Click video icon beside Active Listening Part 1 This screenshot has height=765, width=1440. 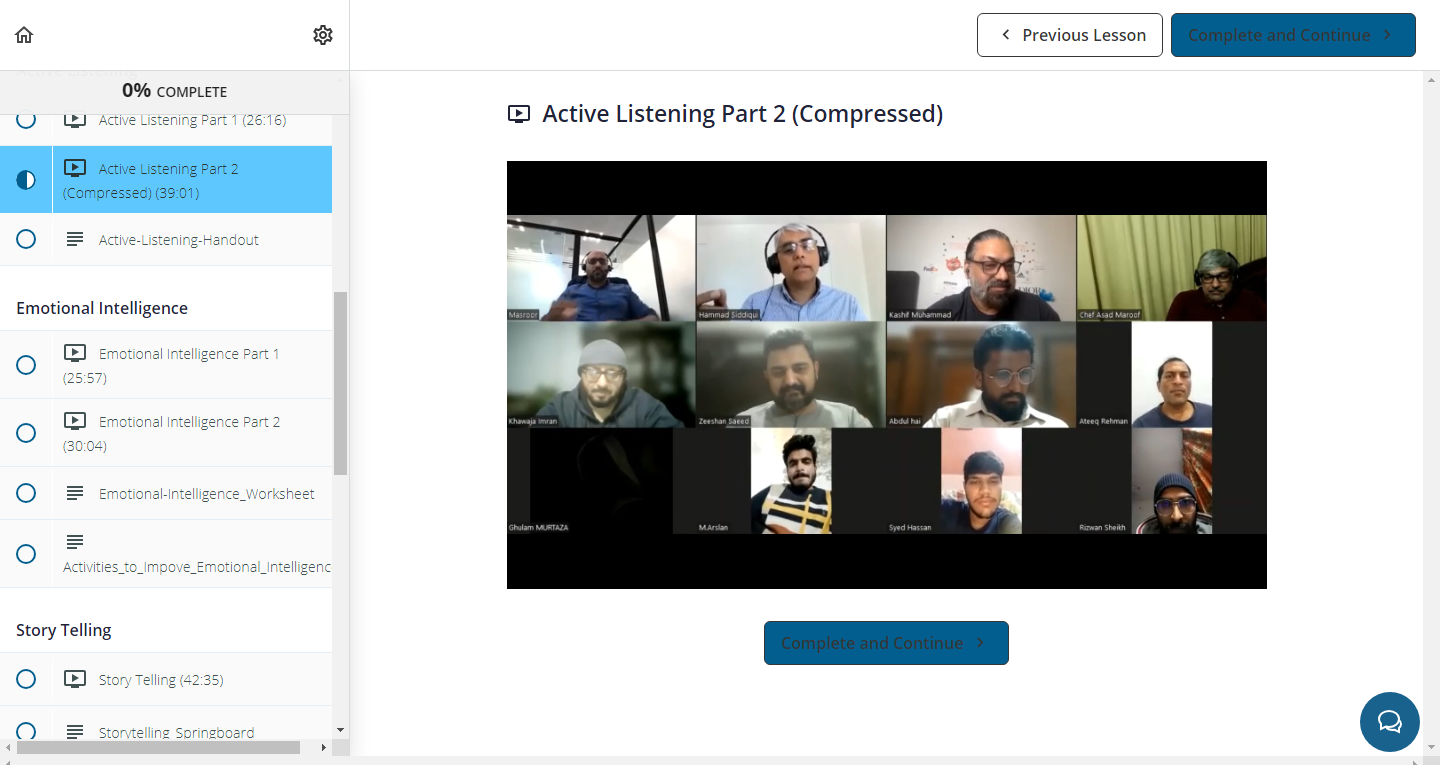[x=75, y=120]
